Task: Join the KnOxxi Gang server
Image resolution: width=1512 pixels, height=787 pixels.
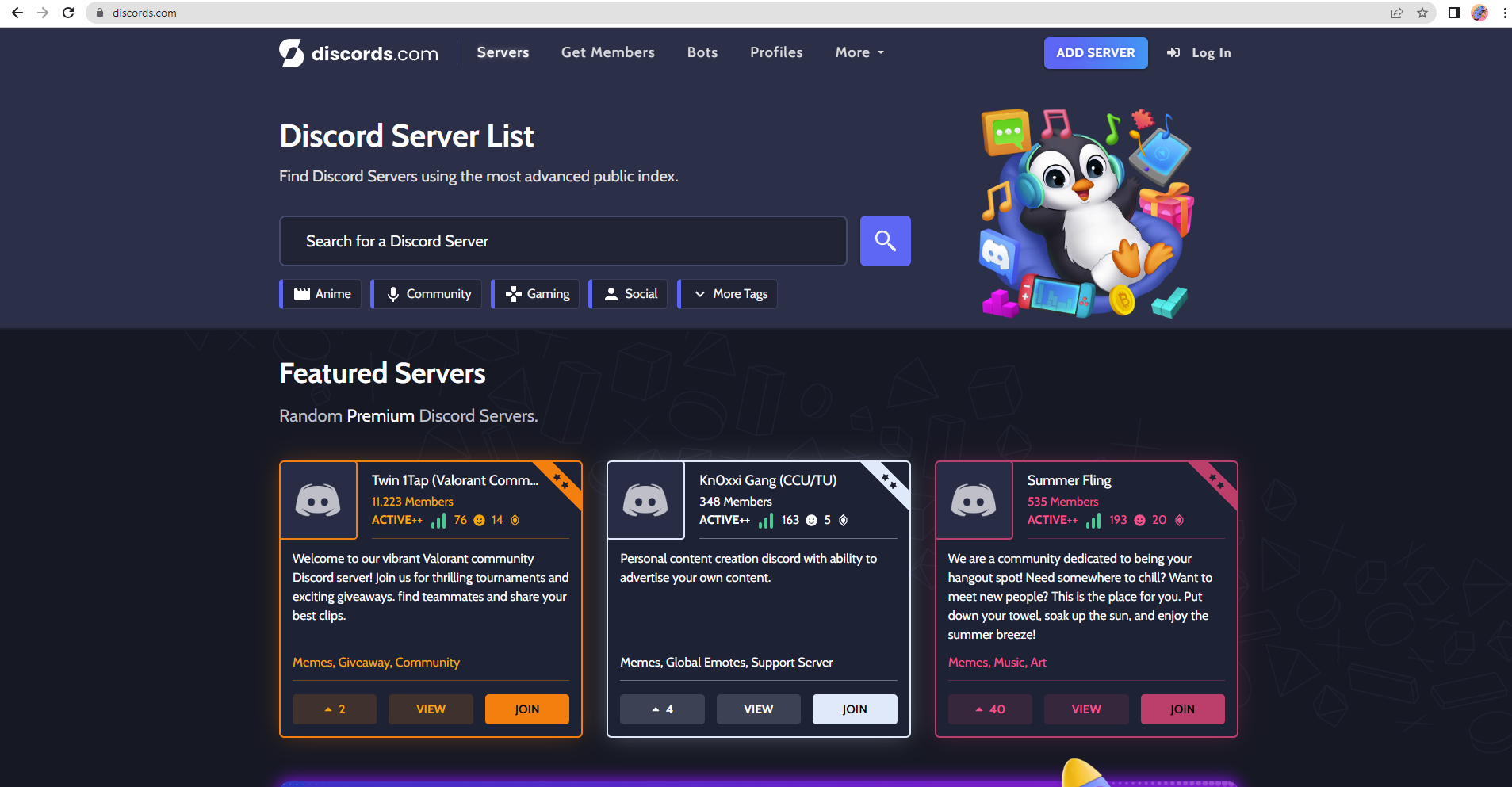Action: click(854, 709)
